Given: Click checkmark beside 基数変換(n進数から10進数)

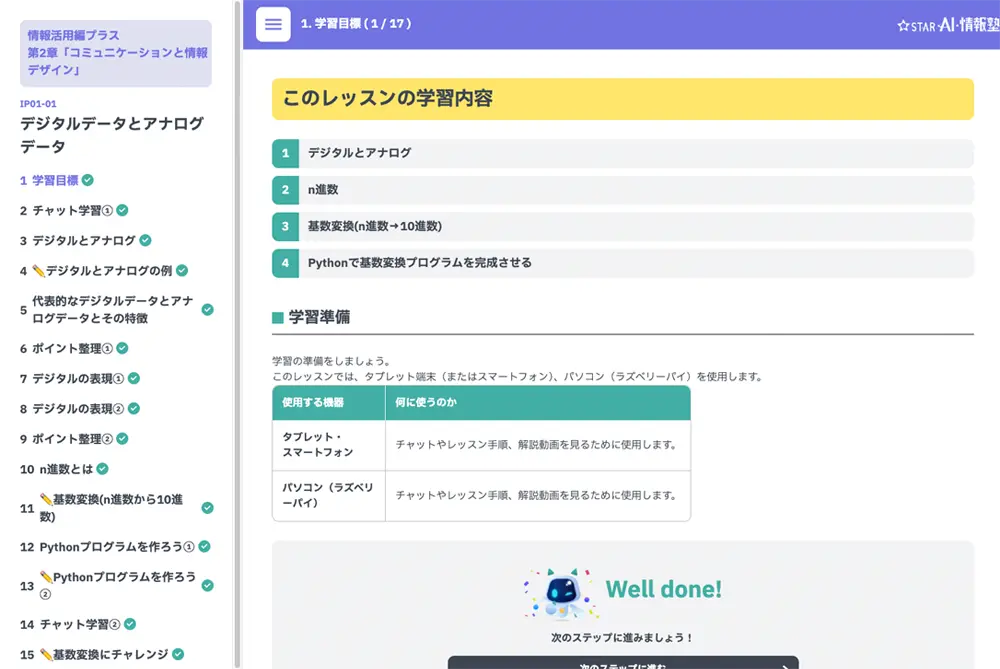Looking at the screenshot, I should tap(207, 508).
